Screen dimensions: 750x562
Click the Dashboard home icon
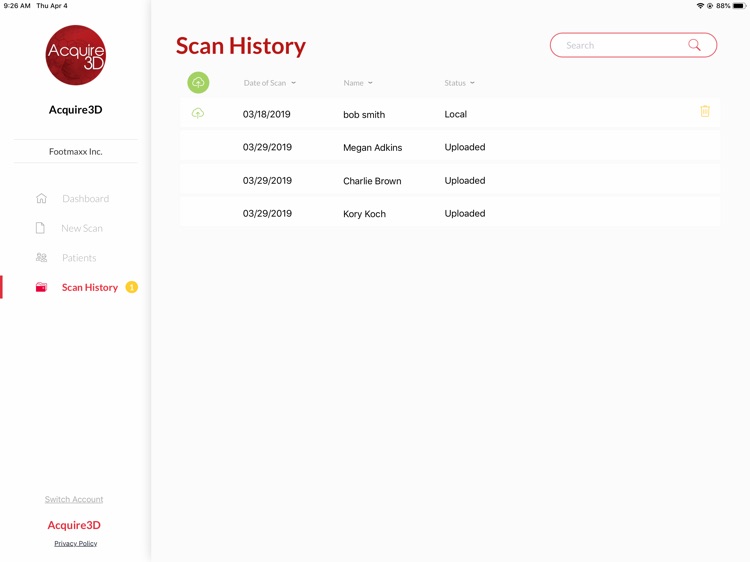[x=42, y=198]
